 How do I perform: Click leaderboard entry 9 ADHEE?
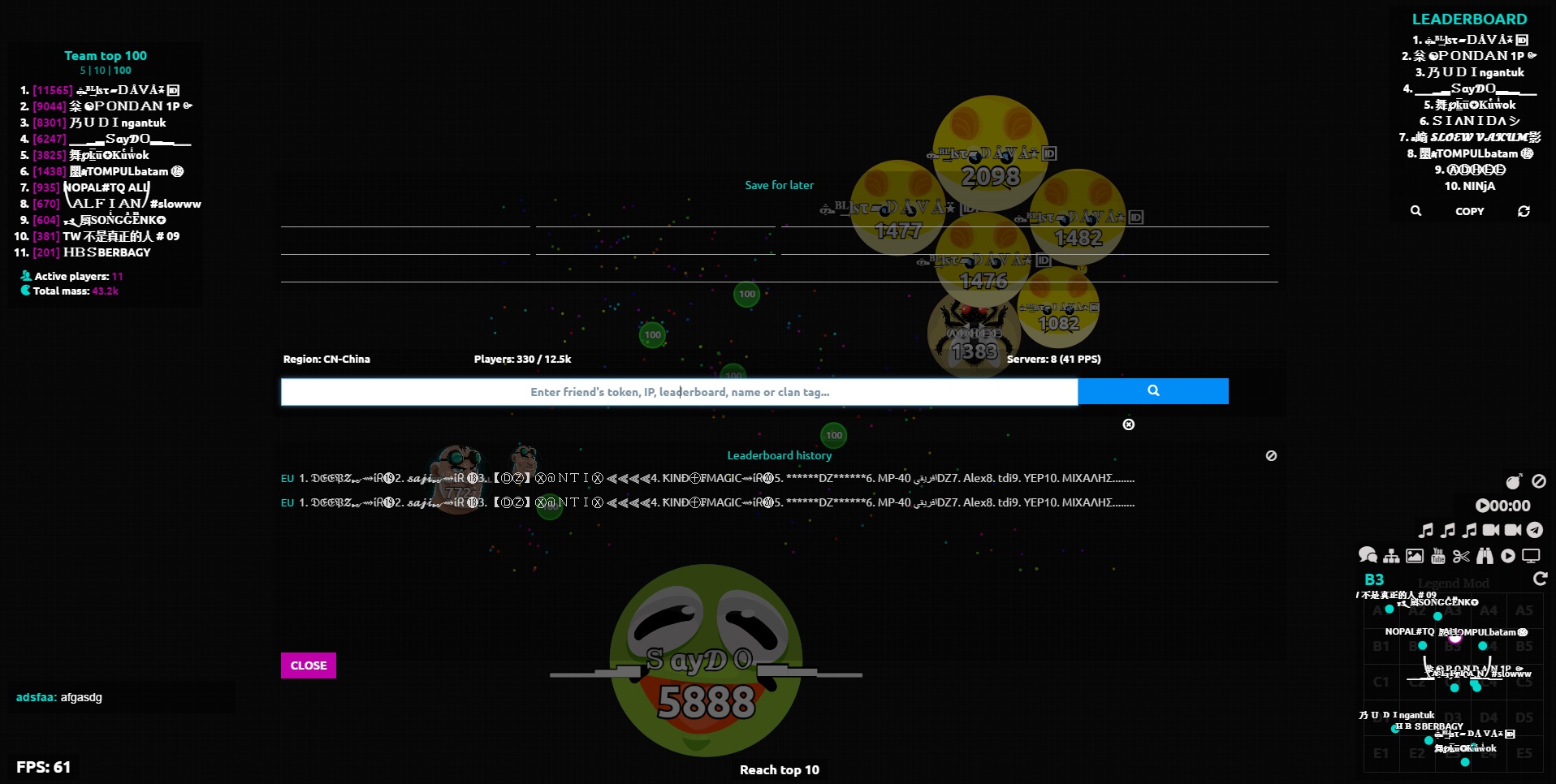tap(1469, 170)
